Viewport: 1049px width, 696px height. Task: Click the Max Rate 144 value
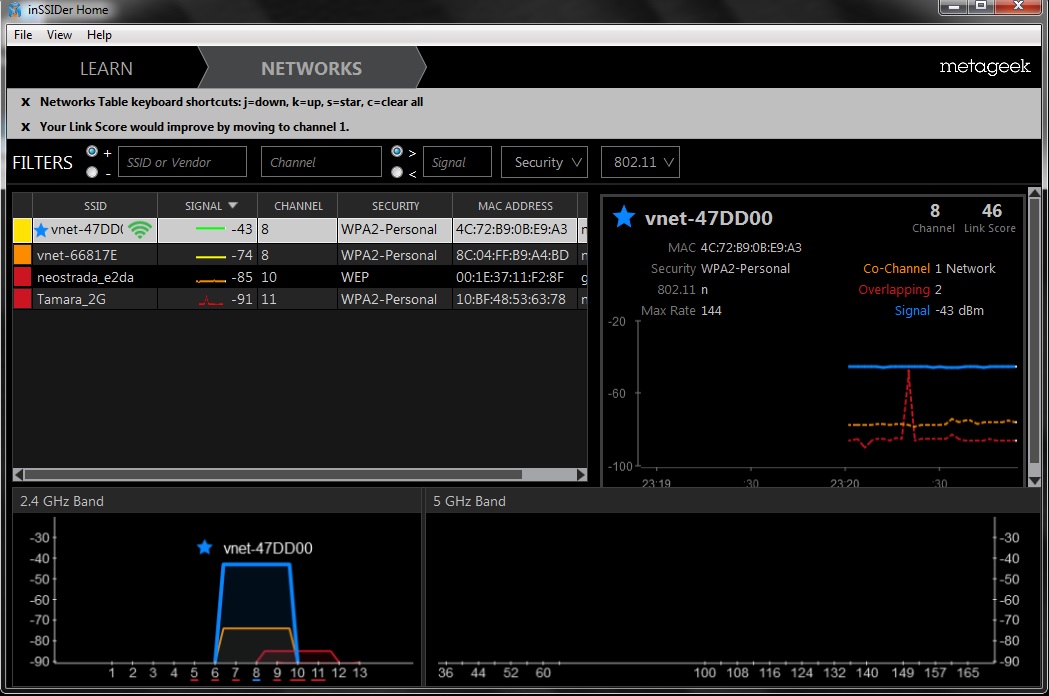(711, 311)
